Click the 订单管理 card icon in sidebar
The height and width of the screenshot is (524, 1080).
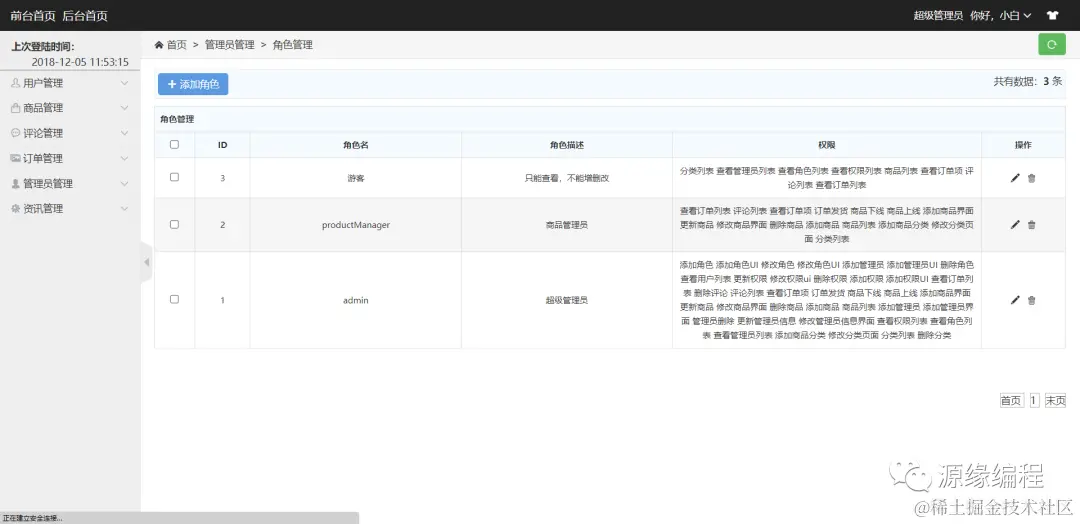click(15, 158)
